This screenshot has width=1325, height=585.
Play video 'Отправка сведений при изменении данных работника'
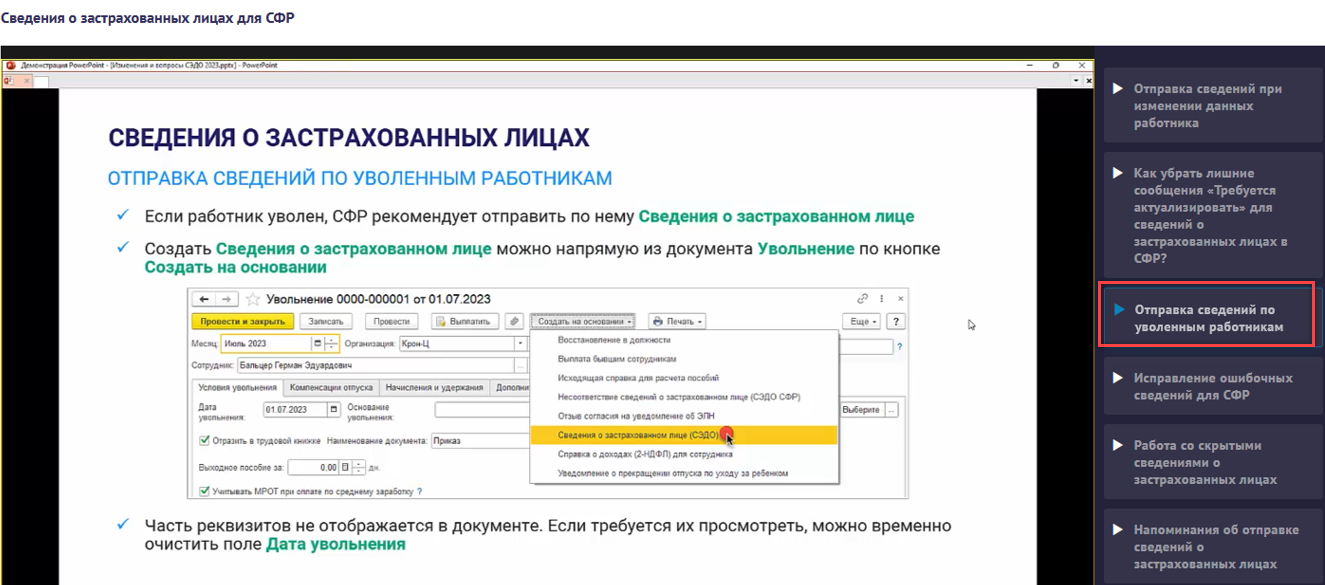(1119, 89)
